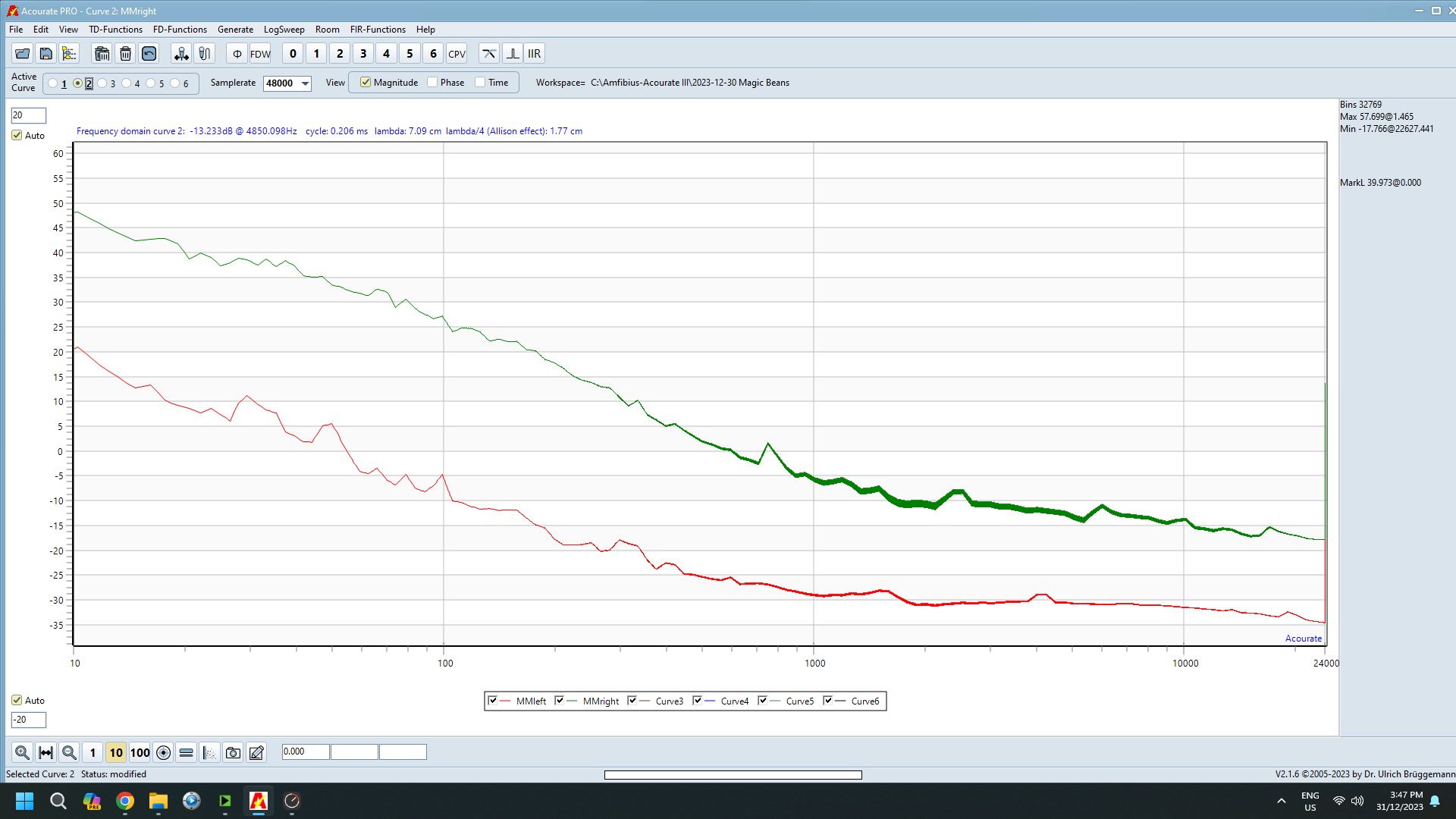
Task: Click the marker value field showing 0.000
Action: tap(306, 752)
